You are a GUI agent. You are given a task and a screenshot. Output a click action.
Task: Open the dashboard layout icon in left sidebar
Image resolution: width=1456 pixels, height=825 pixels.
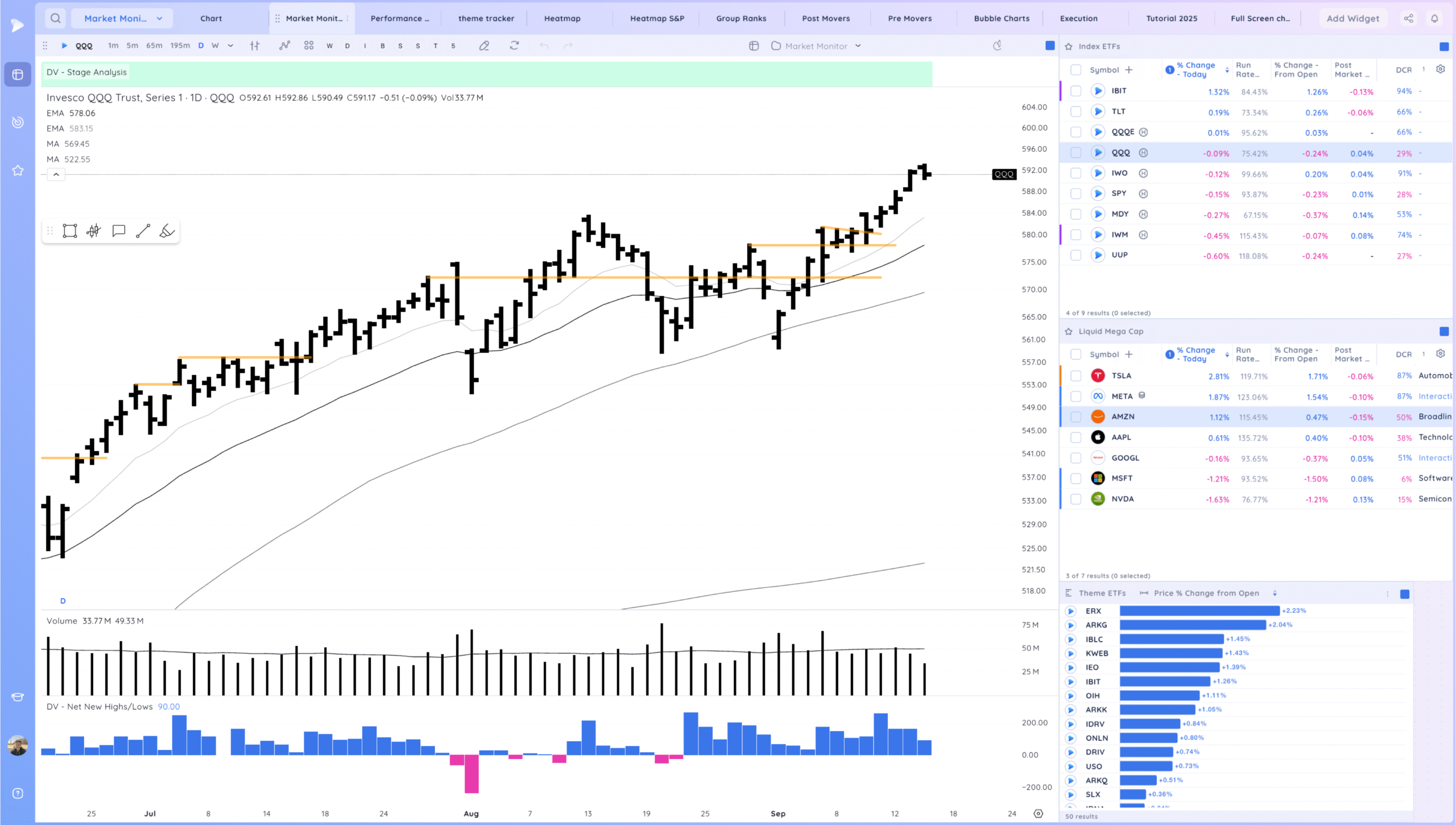click(18, 75)
